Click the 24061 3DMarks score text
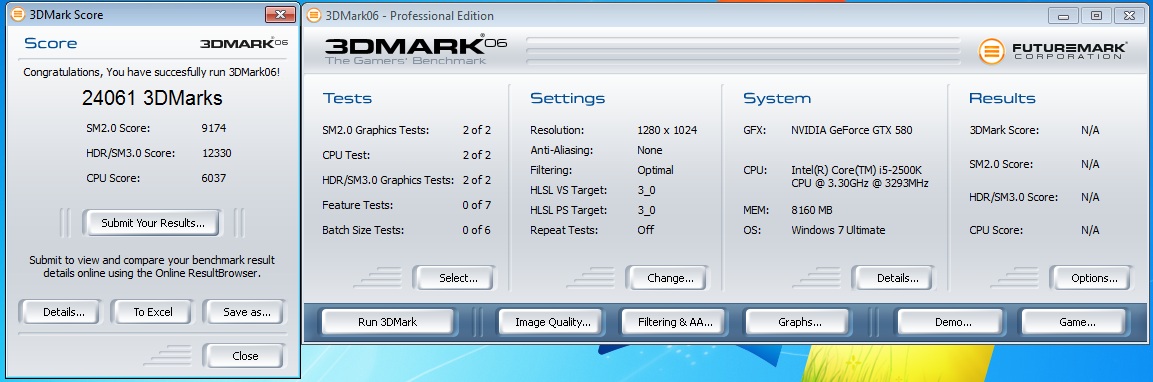1153x382 pixels. (152, 99)
